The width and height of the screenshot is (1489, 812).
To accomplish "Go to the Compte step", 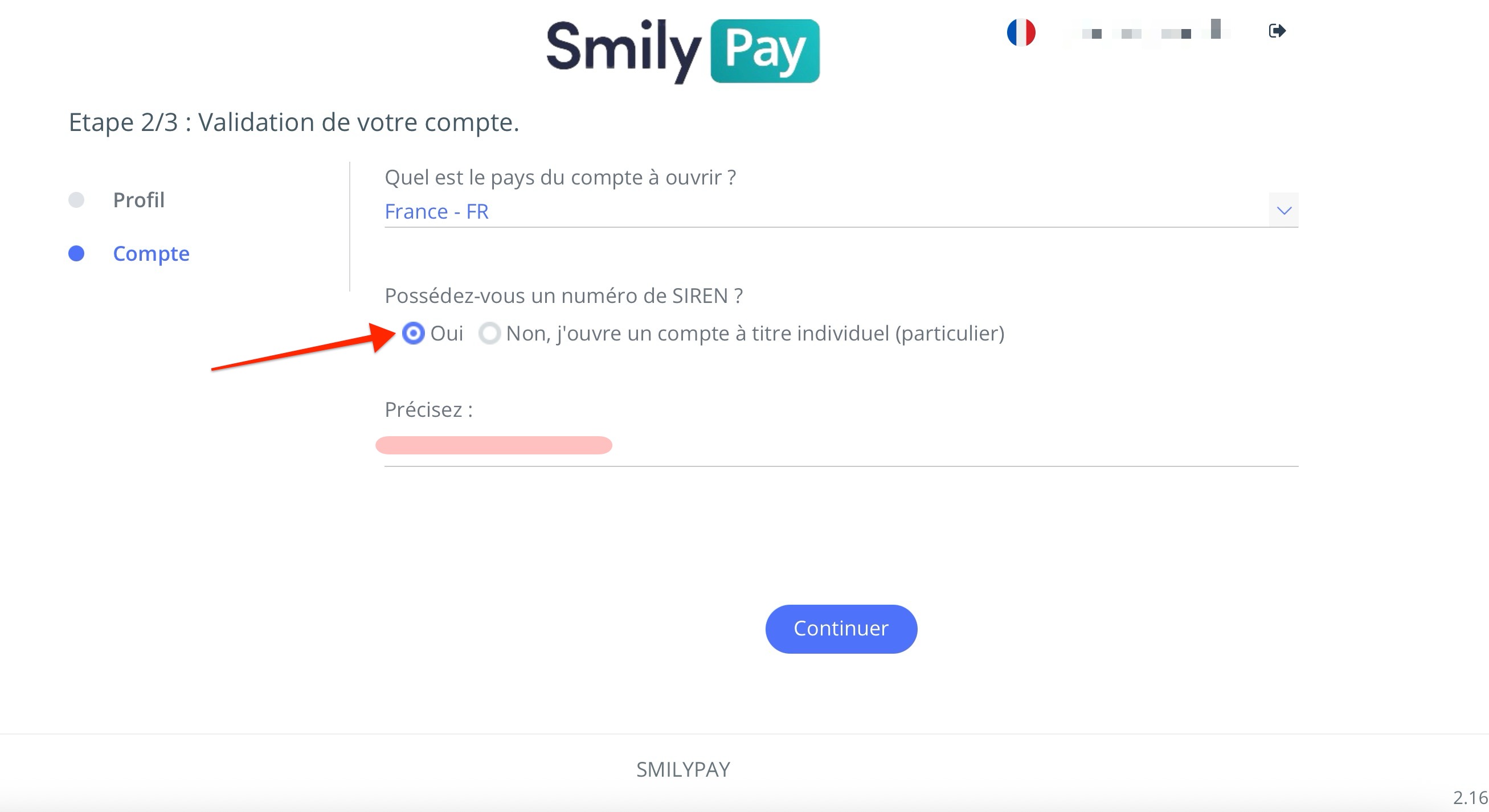I will click(x=151, y=254).
